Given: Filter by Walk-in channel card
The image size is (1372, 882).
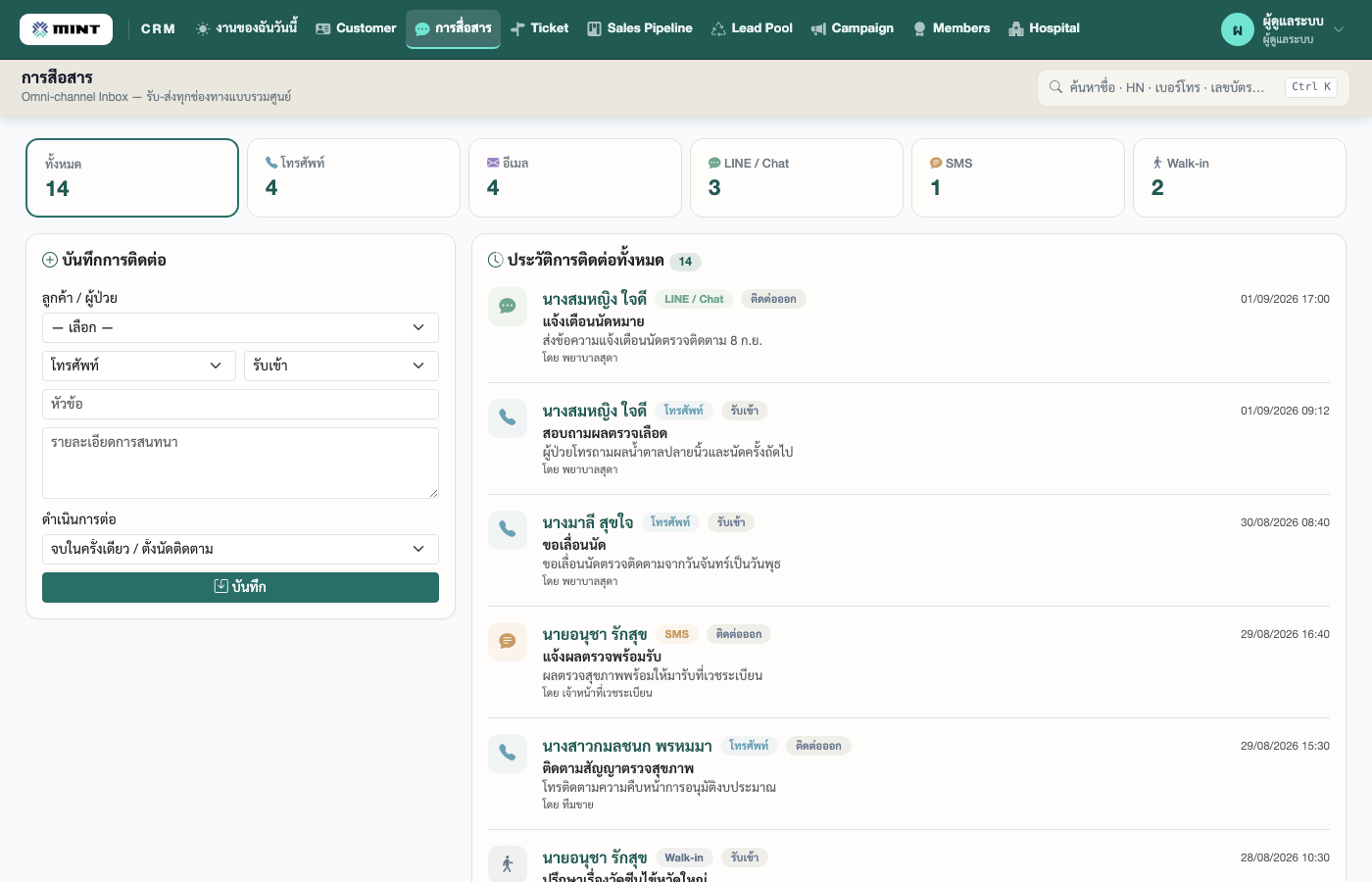Looking at the screenshot, I should click(1240, 177).
